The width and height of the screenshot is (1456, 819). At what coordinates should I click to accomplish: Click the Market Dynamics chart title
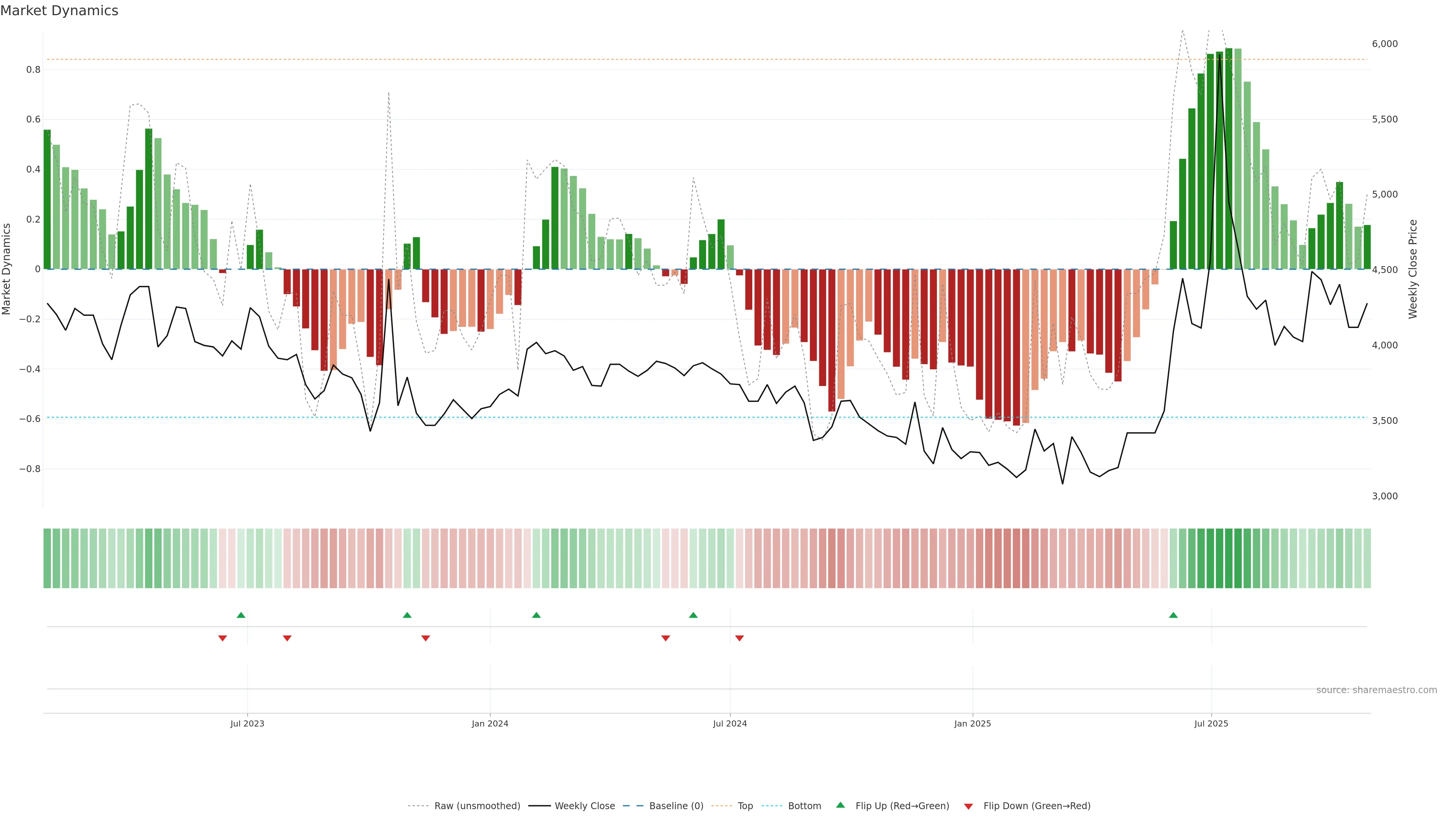(60, 11)
